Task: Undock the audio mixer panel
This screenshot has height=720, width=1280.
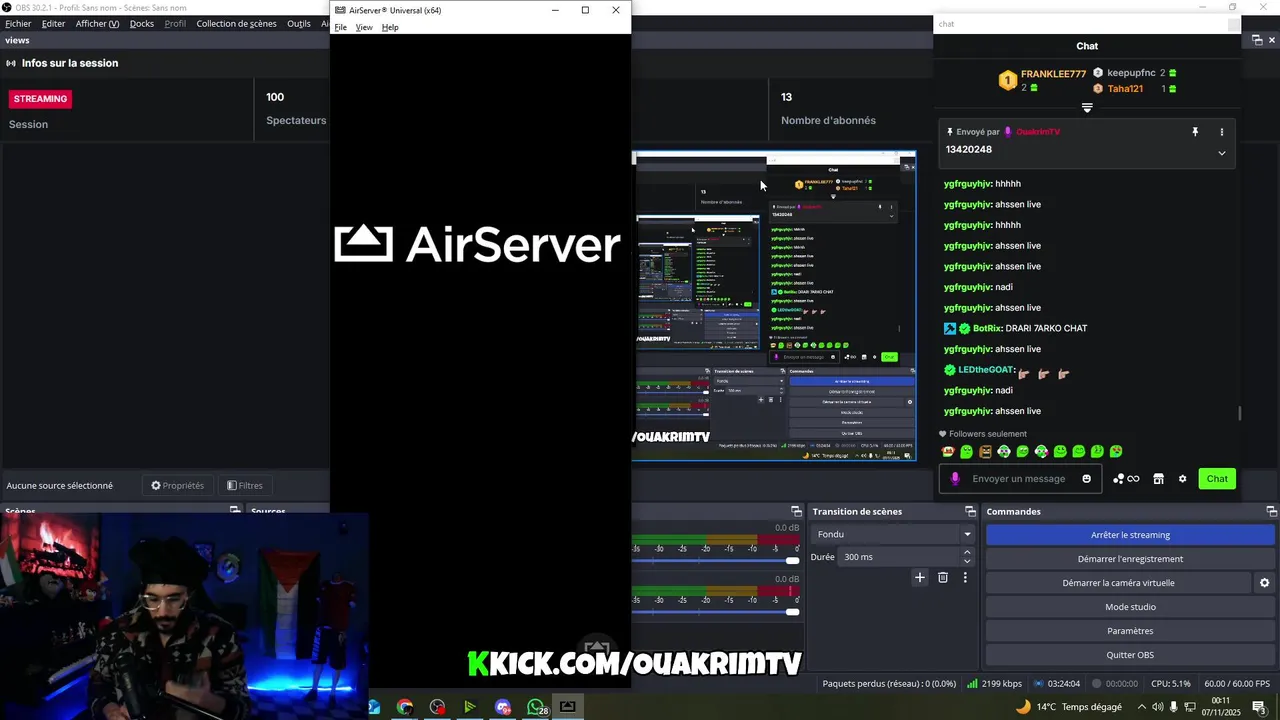Action: click(x=796, y=511)
